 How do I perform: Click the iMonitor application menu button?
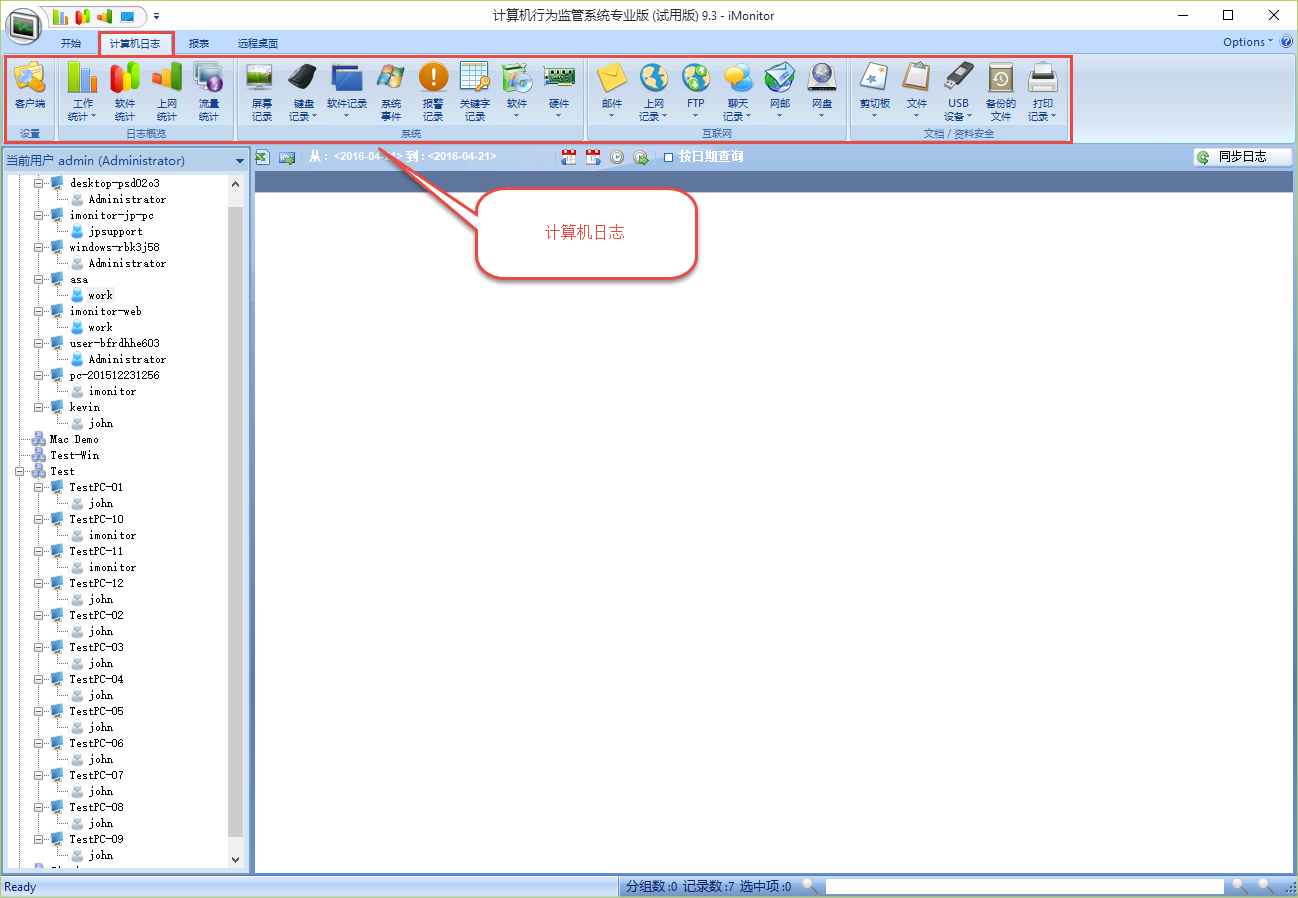pos(23,25)
